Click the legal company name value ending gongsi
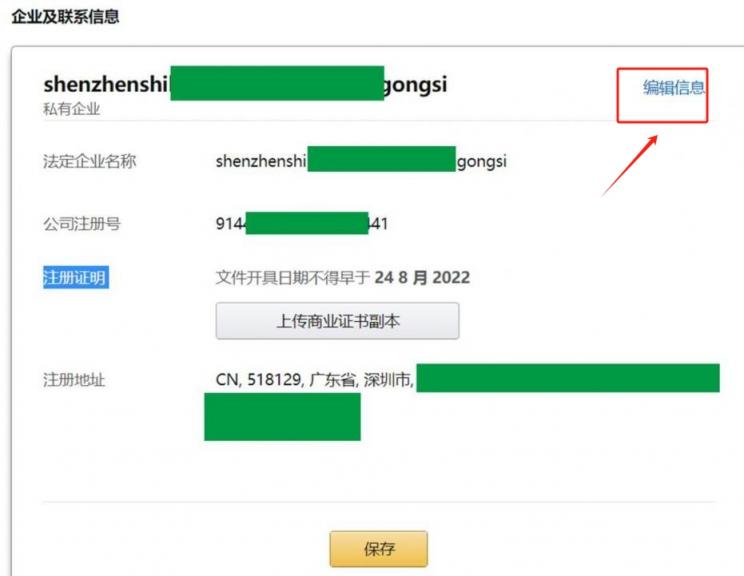Viewport: 744px width, 576px height. pos(361,161)
